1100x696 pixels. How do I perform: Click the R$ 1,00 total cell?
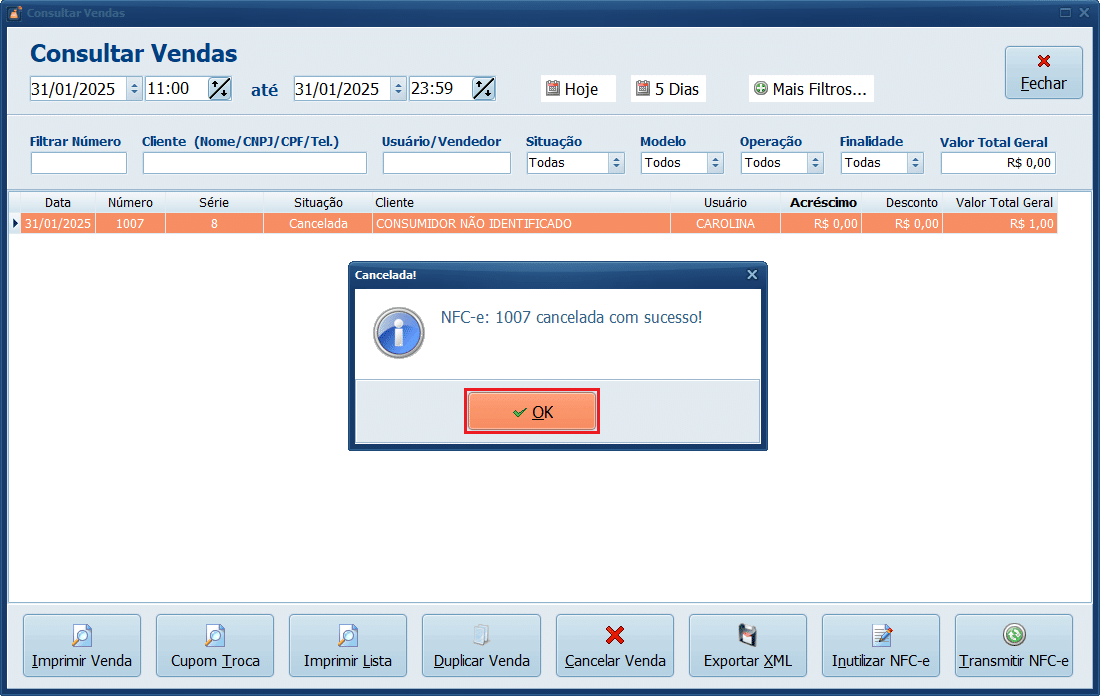click(1000, 223)
